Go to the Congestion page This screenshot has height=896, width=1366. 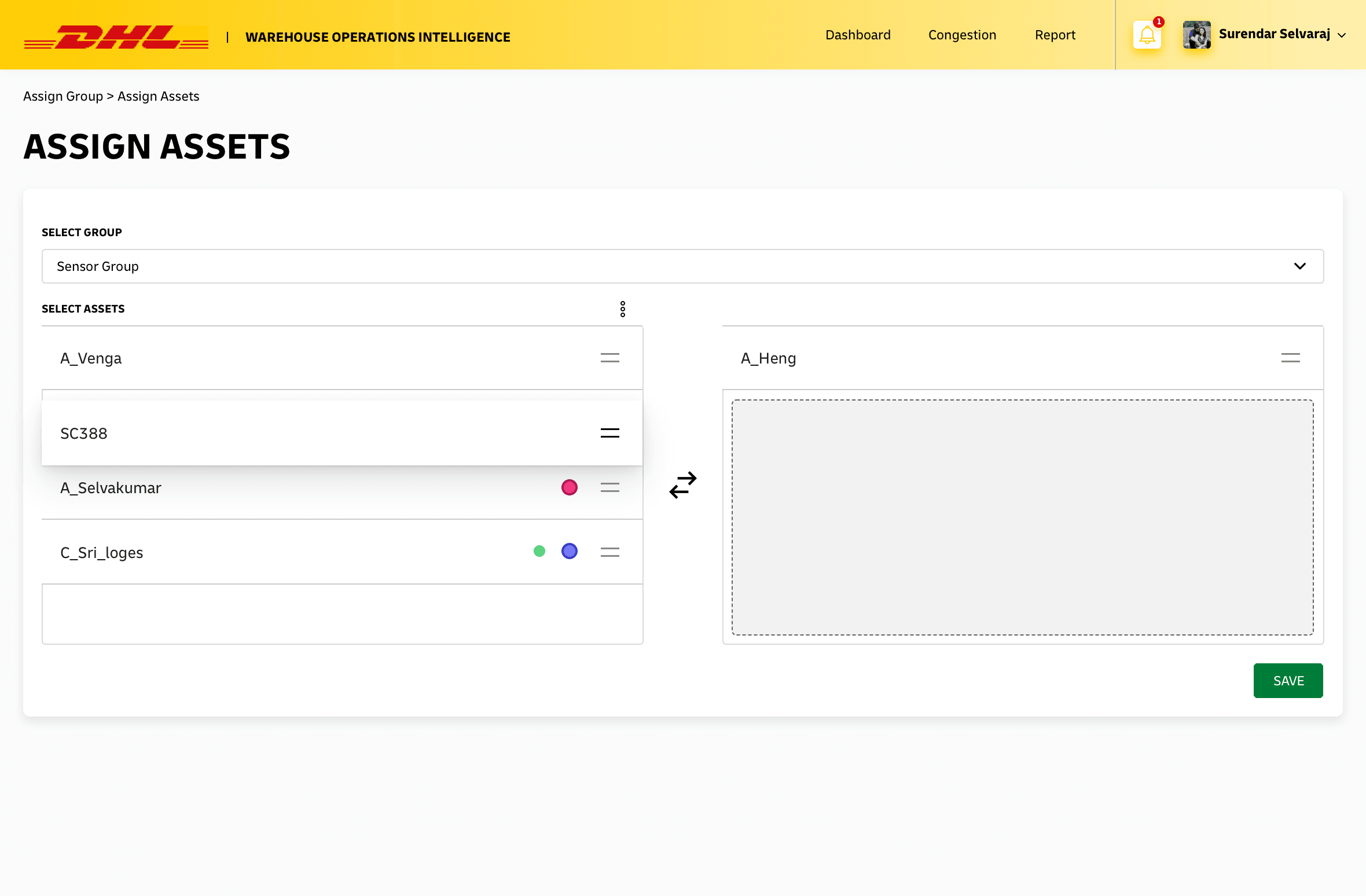coord(962,35)
